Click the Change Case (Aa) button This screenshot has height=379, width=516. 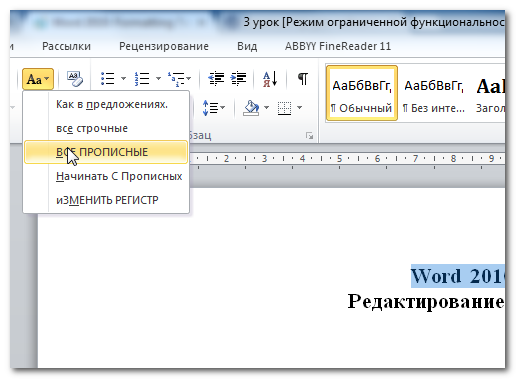pyautogui.click(x=38, y=79)
